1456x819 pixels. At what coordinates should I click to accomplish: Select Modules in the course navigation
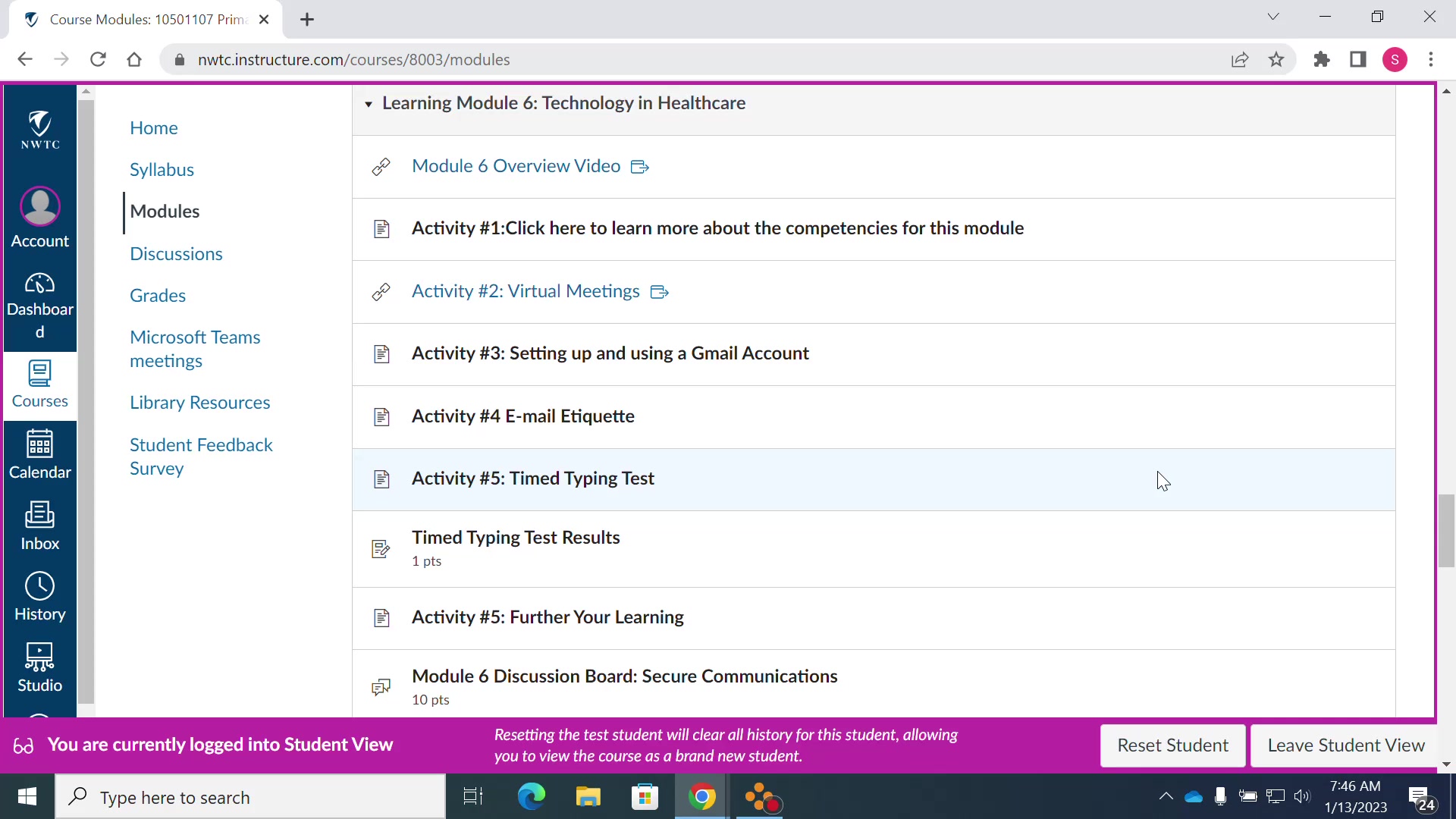165,211
